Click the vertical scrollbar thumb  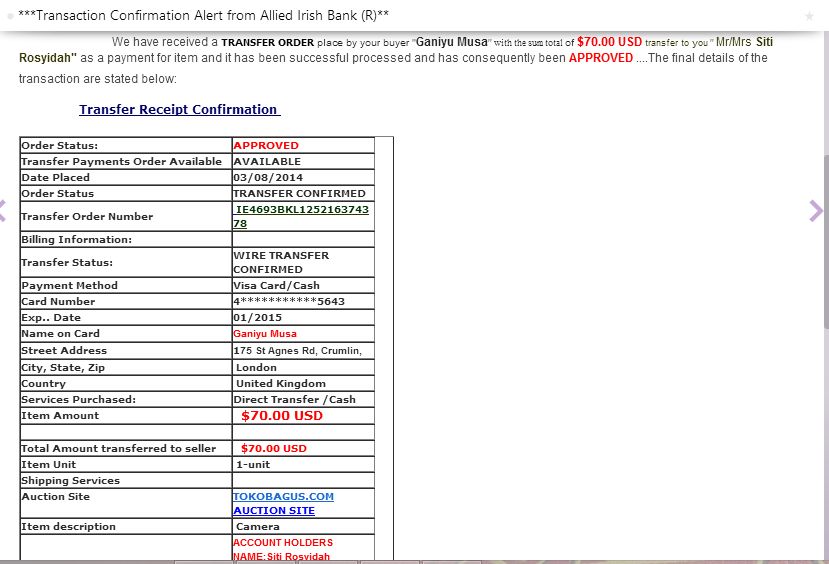pos(826,242)
